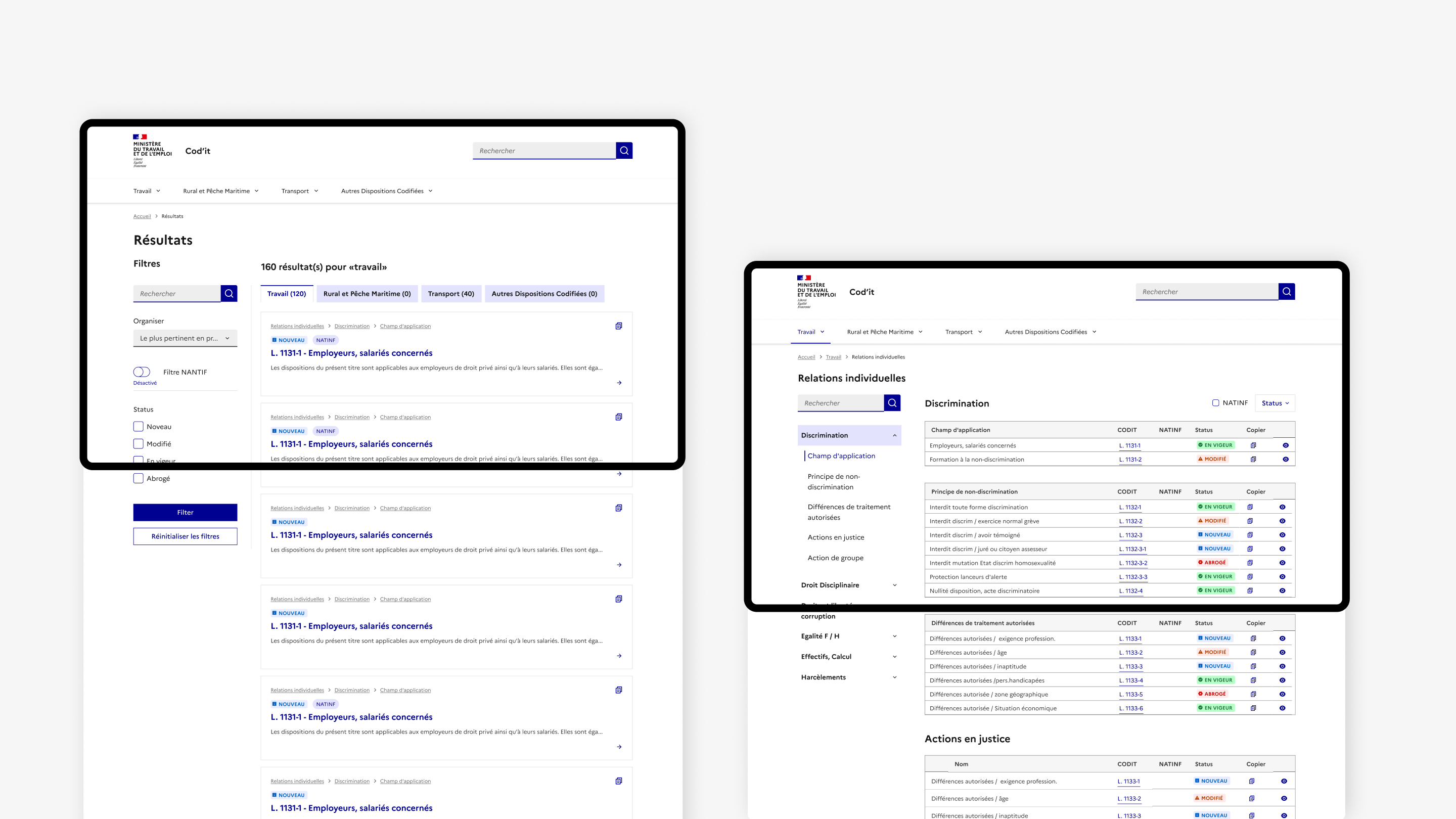1456x819 pixels.
Task: Tick the NATINF checkbox beside the Status dropdown
Action: tap(1215, 403)
